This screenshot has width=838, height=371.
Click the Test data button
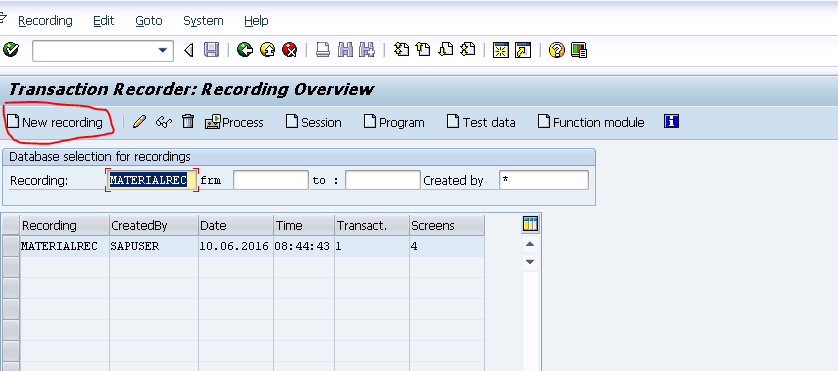(x=481, y=122)
